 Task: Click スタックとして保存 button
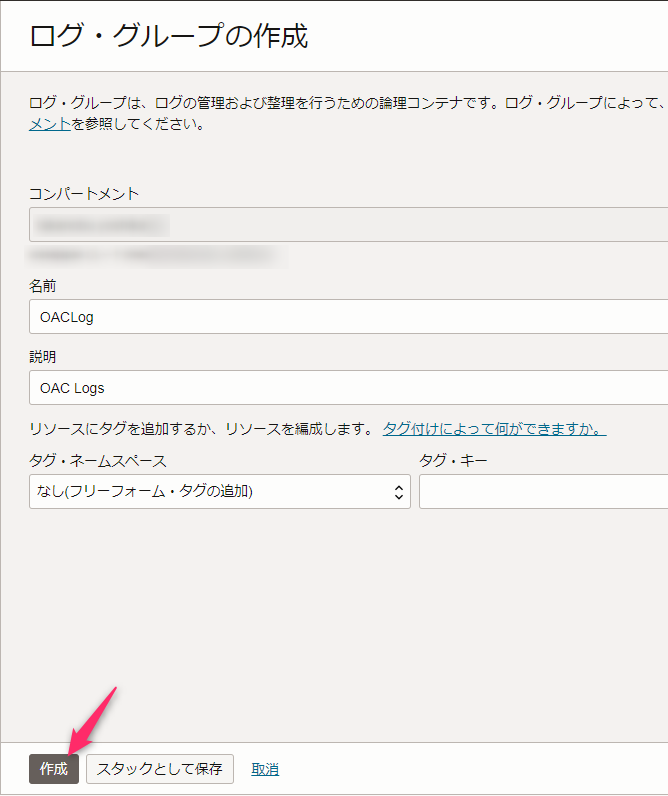click(160, 769)
